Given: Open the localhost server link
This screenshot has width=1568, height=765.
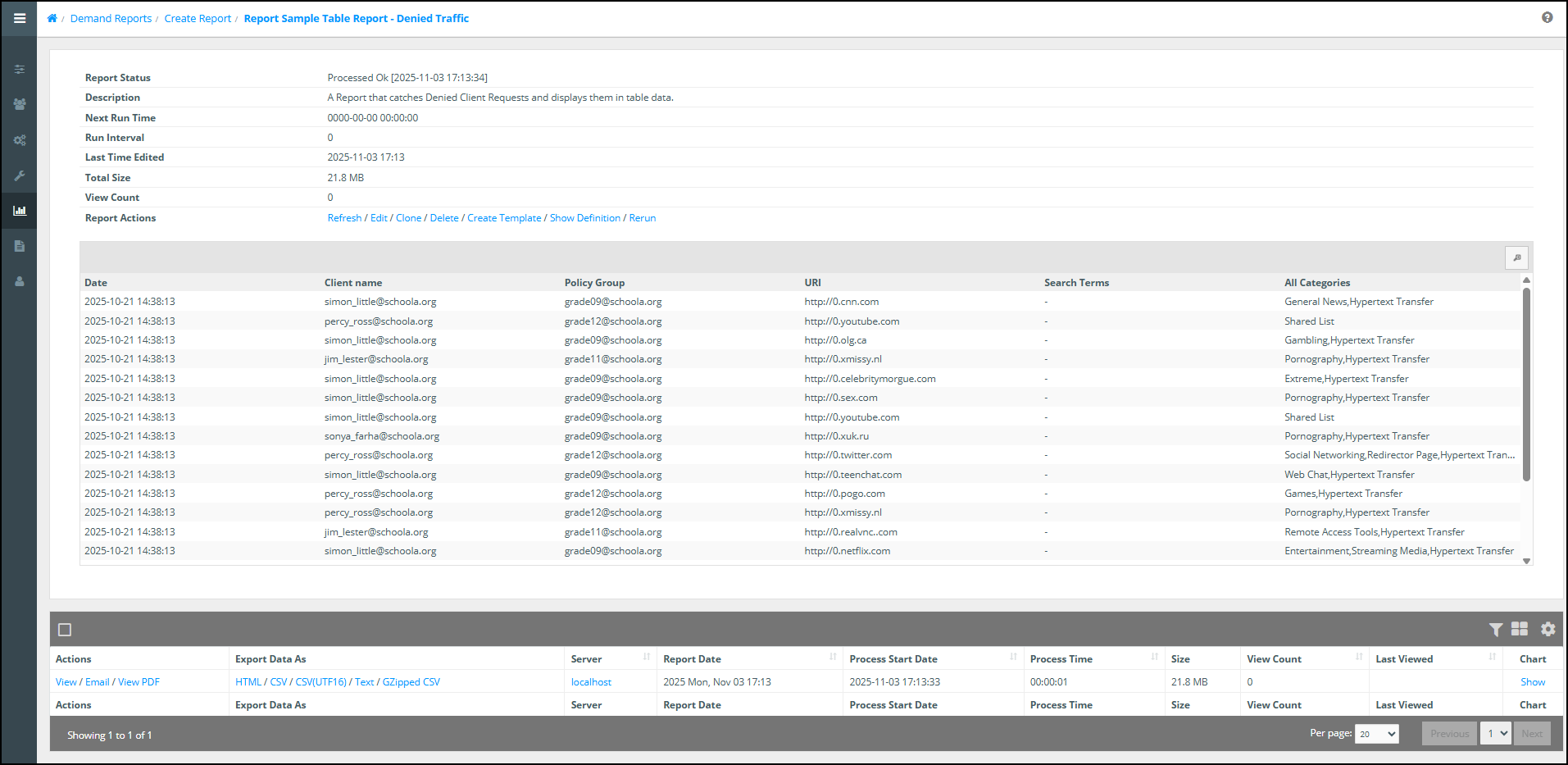Looking at the screenshot, I should point(591,682).
